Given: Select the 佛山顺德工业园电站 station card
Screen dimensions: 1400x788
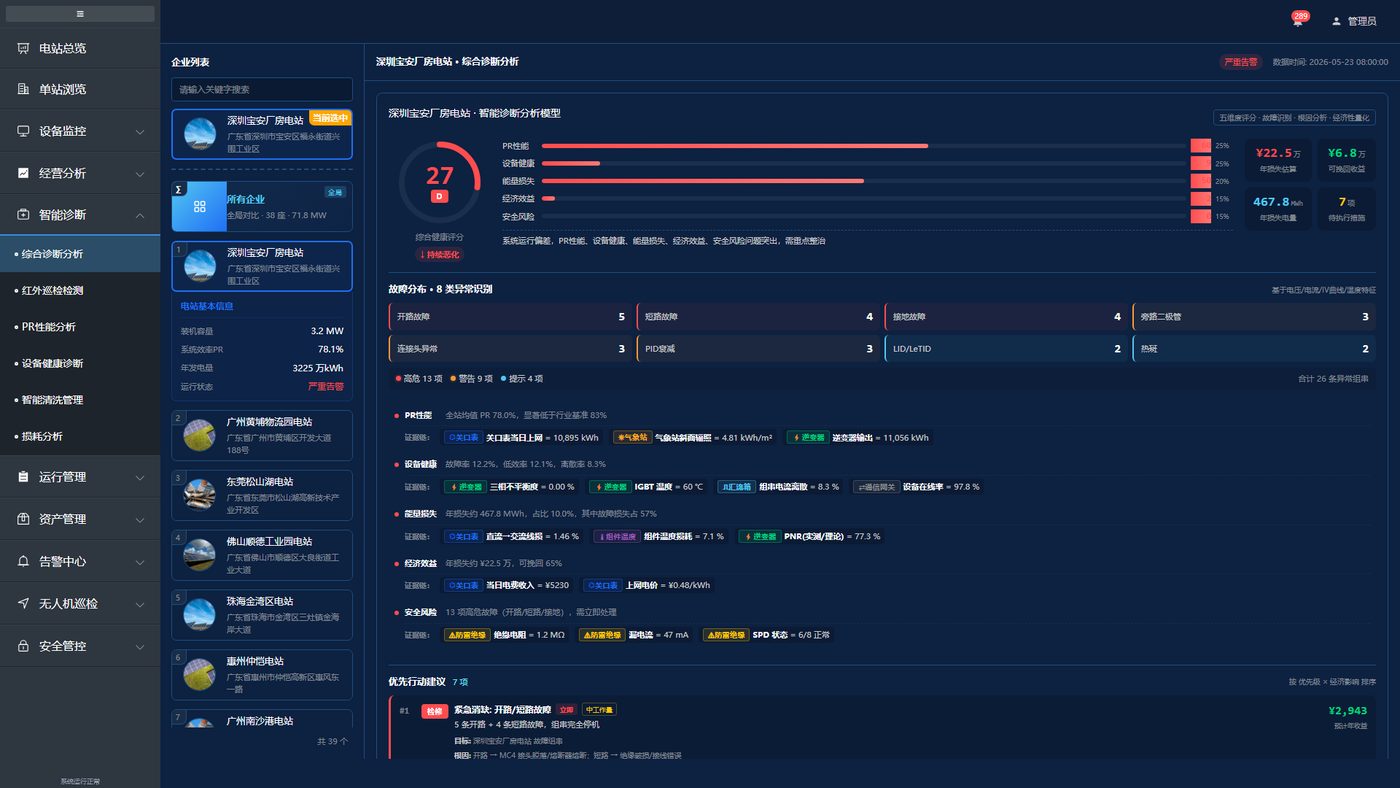Looking at the screenshot, I should point(262,555).
